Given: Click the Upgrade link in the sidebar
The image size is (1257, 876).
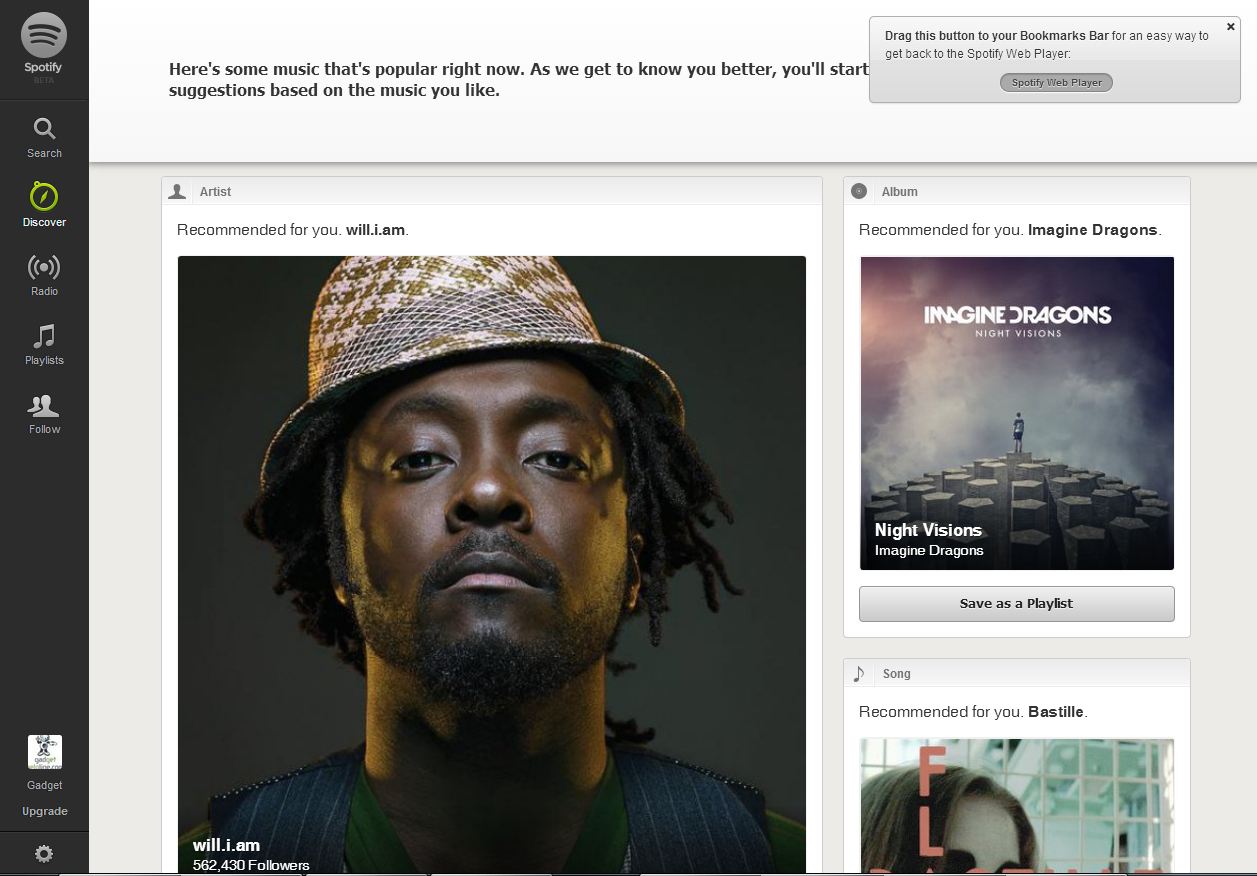Looking at the screenshot, I should (44, 811).
